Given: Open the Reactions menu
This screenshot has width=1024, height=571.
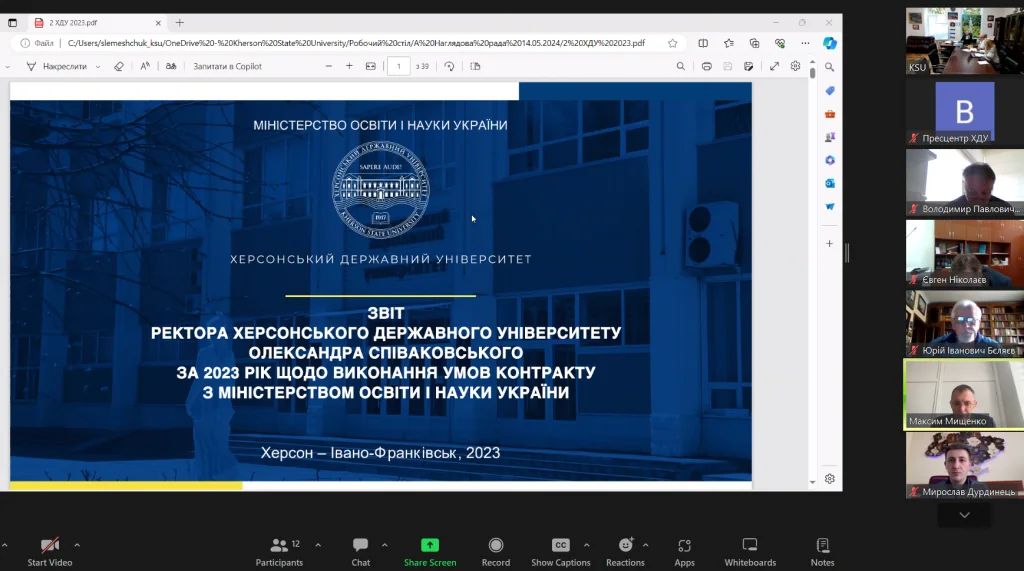Looking at the screenshot, I should (x=625, y=551).
